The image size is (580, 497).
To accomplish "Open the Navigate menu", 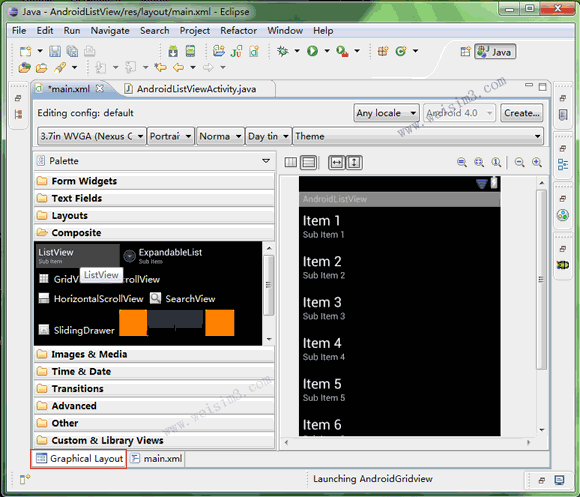I will coord(110,30).
